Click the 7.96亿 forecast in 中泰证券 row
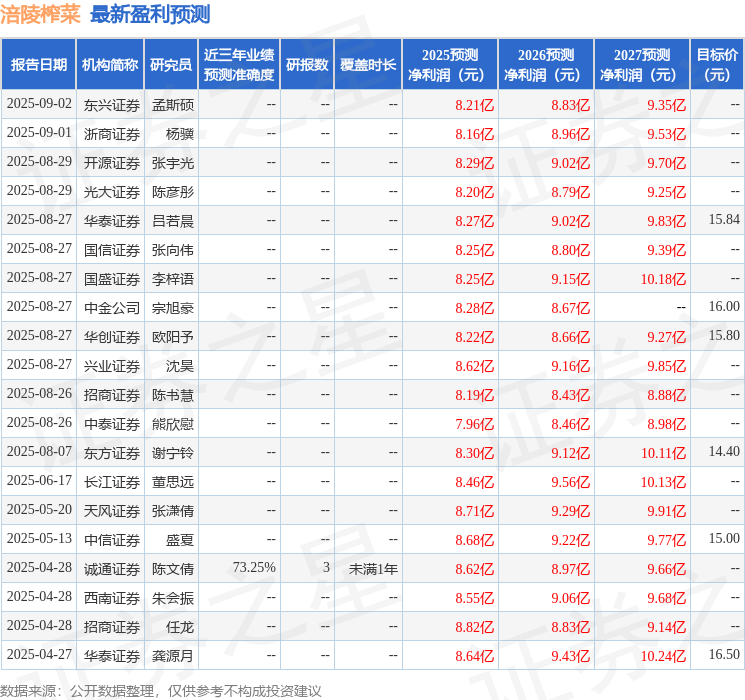745x700 pixels. click(474, 423)
